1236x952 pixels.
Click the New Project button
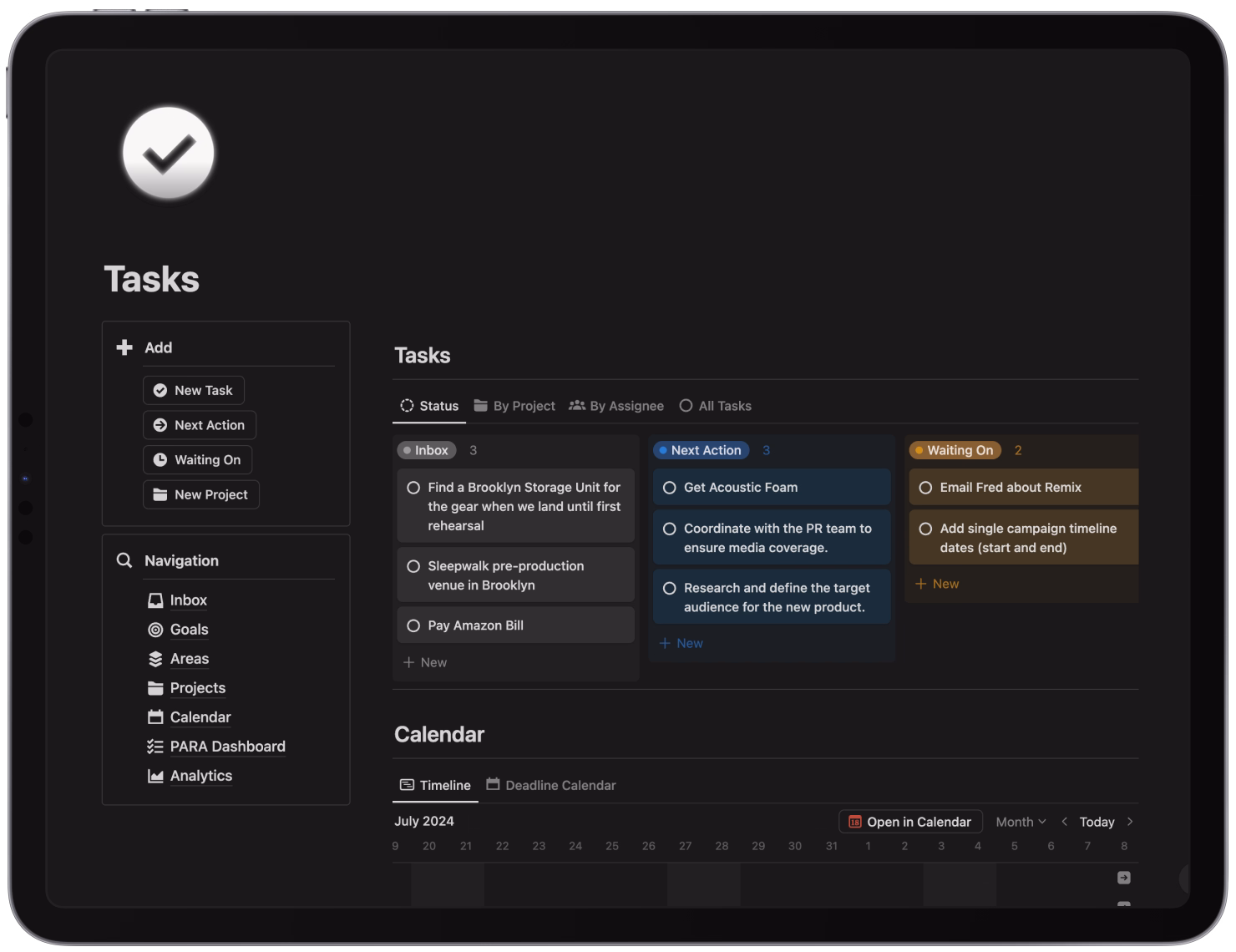pos(201,494)
